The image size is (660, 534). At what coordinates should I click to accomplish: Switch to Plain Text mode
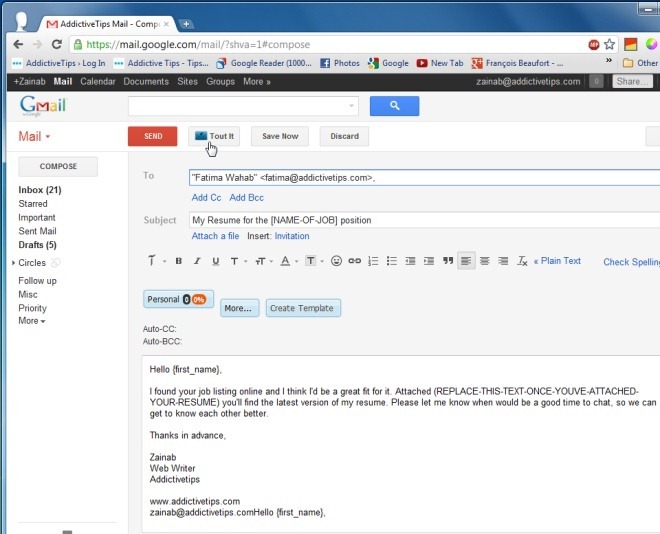click(x=557, y=261)
